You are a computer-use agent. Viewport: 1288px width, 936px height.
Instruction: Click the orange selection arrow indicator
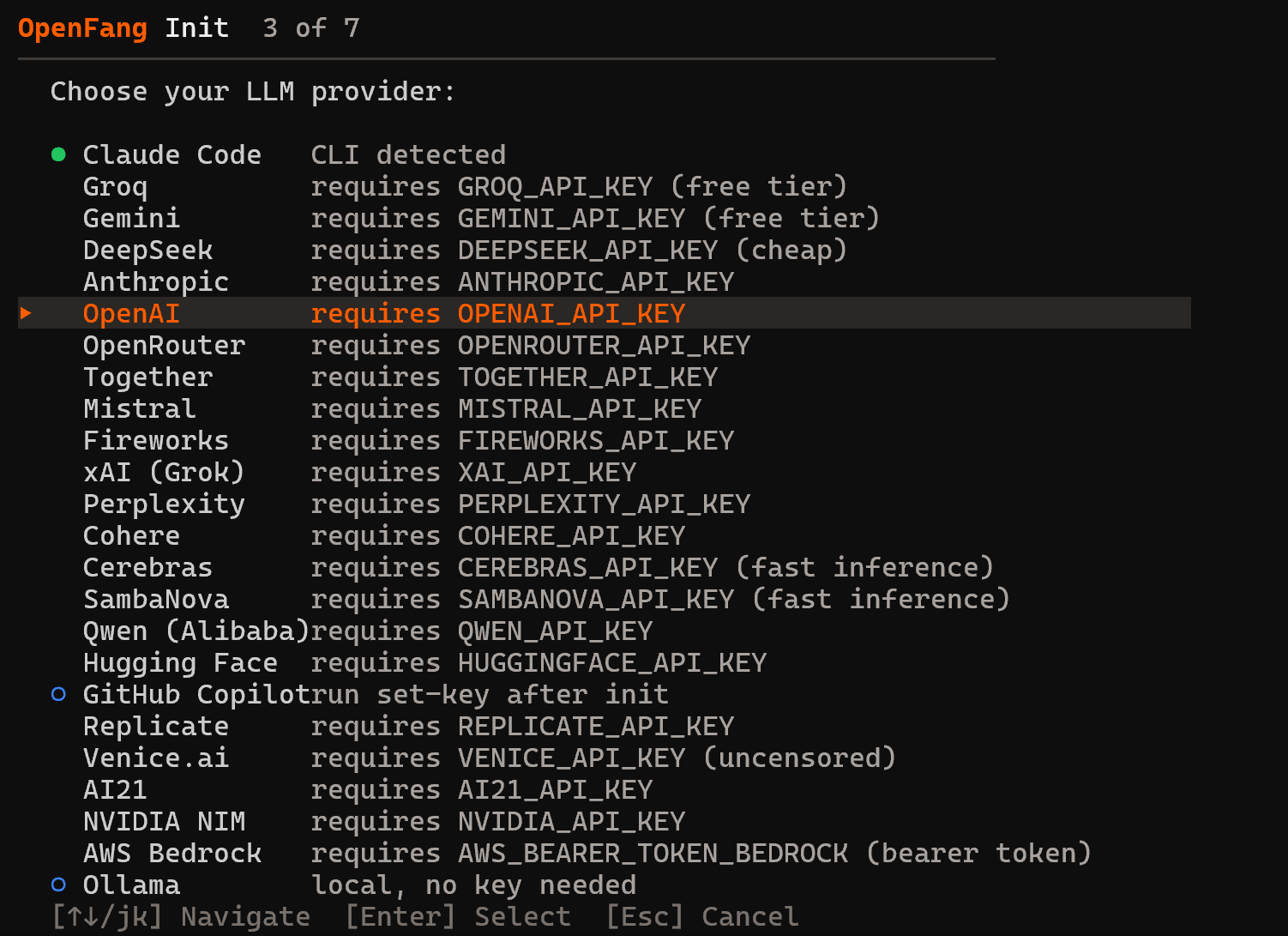tap(25, 313)
